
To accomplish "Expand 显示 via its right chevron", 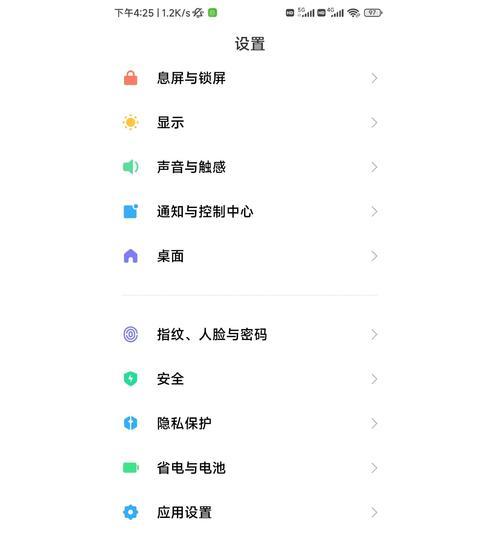I will coord(374,122).
